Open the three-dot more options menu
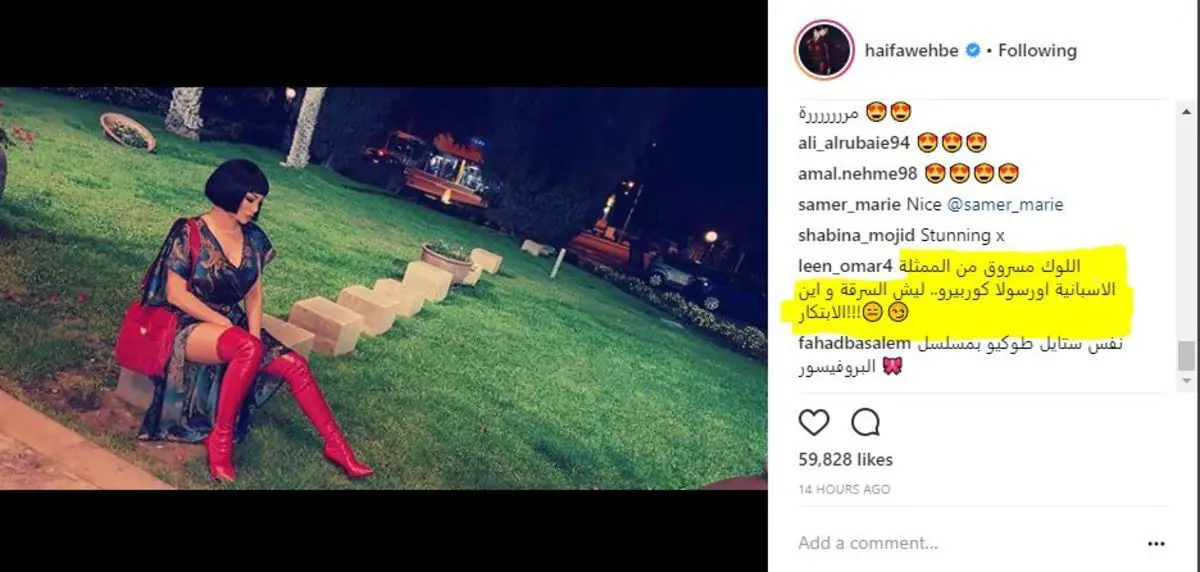The height and width of the screenshot is (572, 1200). pos(1157,543)
